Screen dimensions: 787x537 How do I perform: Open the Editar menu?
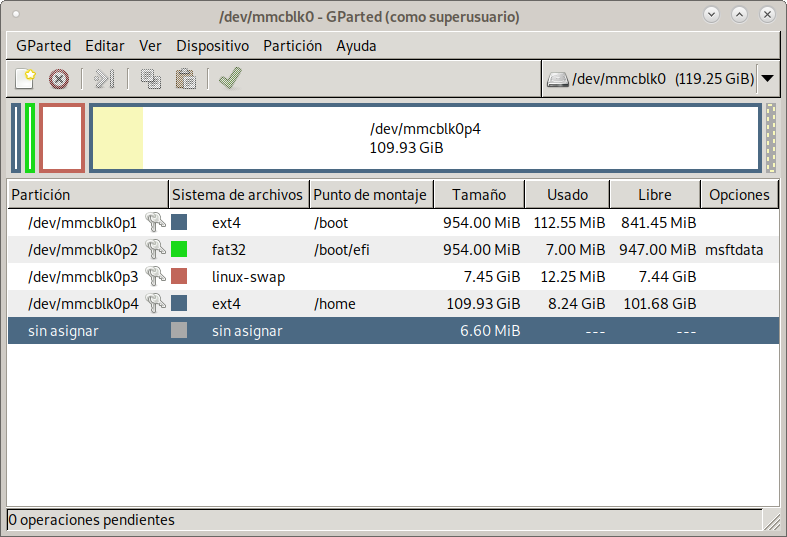(x=104, y=46)
